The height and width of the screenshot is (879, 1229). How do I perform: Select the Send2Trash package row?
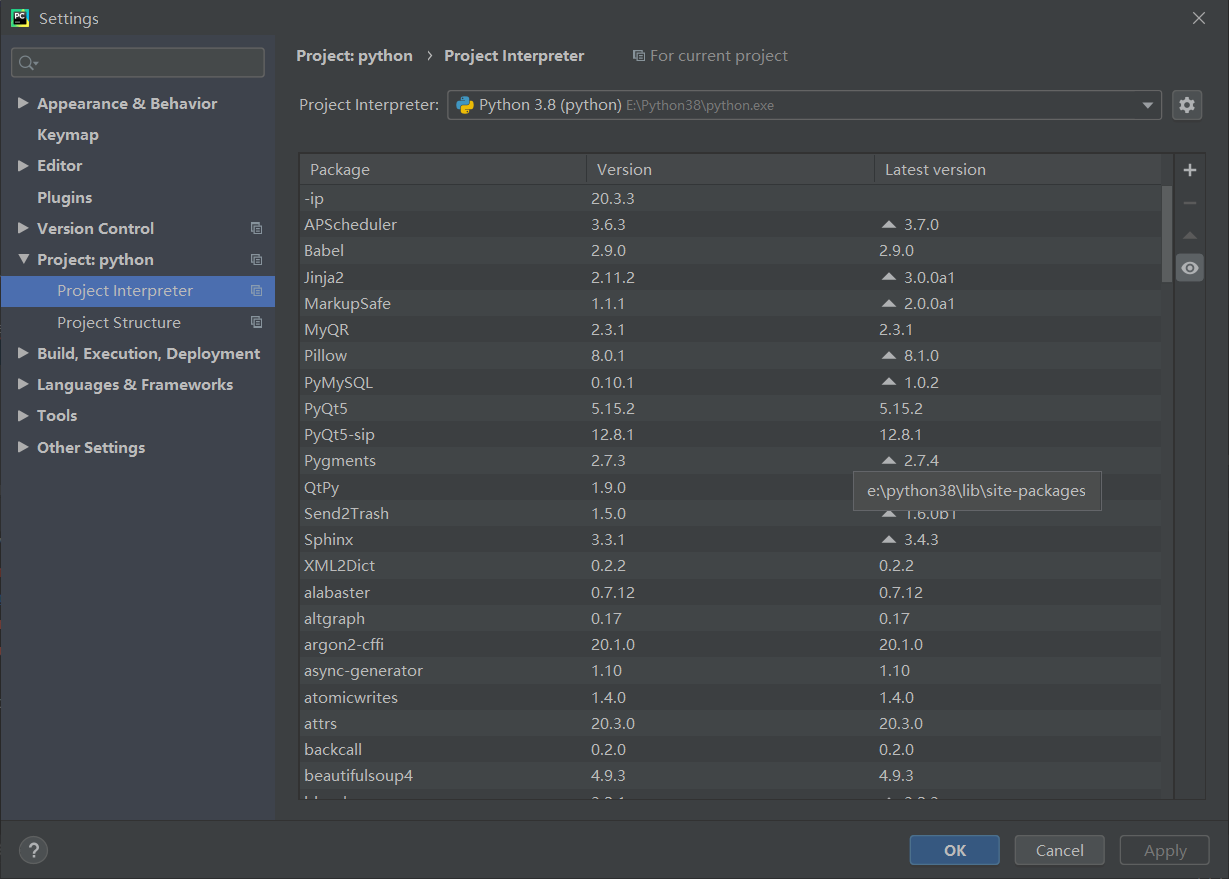[x=731, y=513]
